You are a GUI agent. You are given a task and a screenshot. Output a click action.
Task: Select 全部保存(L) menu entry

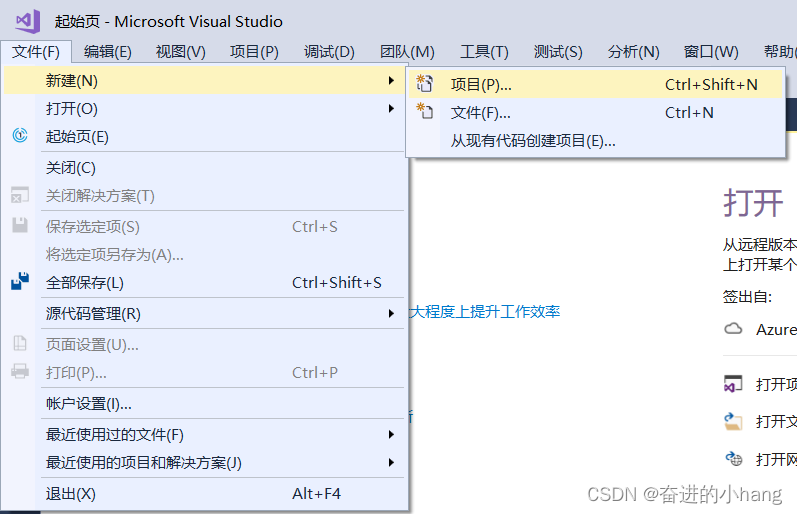point(204,282)
